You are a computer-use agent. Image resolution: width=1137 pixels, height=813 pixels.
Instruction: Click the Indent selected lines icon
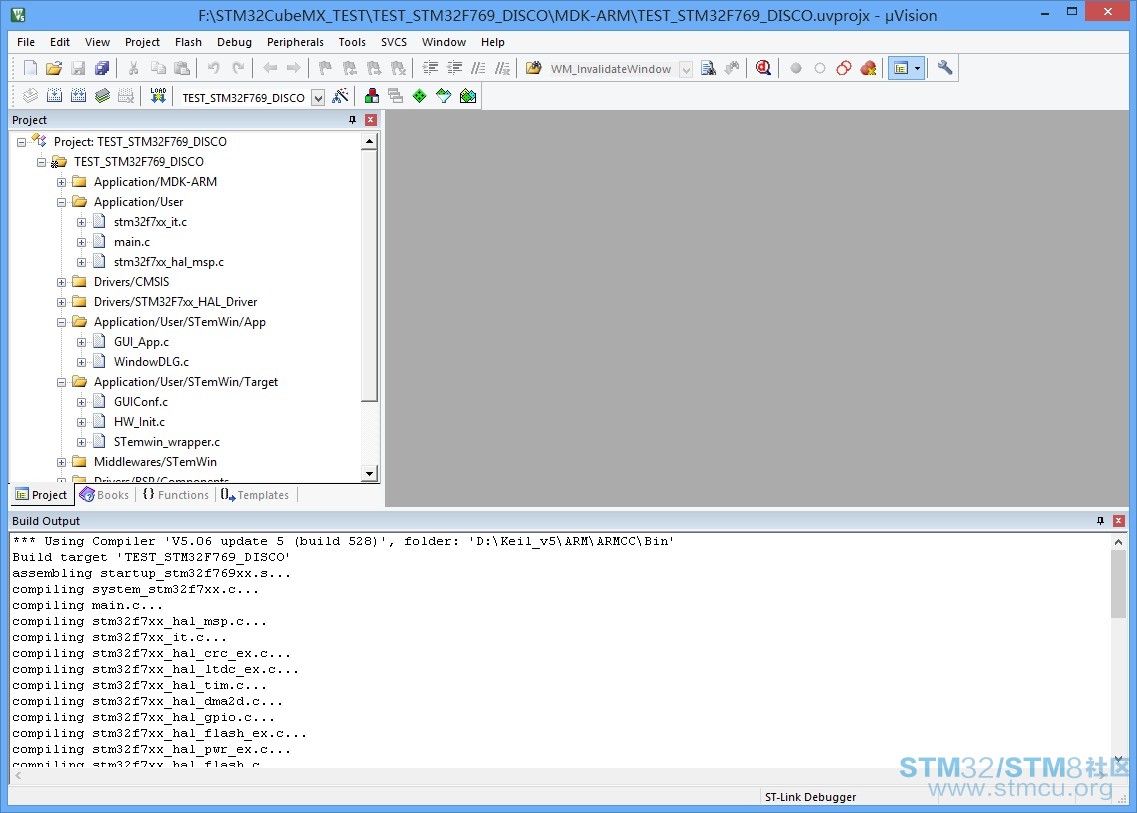click(x=431, y=68)
